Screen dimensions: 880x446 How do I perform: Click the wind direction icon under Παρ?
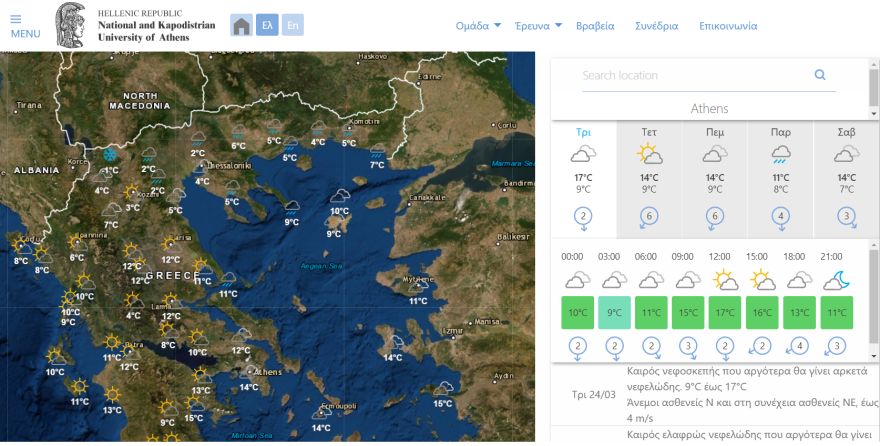pos(781,217)
